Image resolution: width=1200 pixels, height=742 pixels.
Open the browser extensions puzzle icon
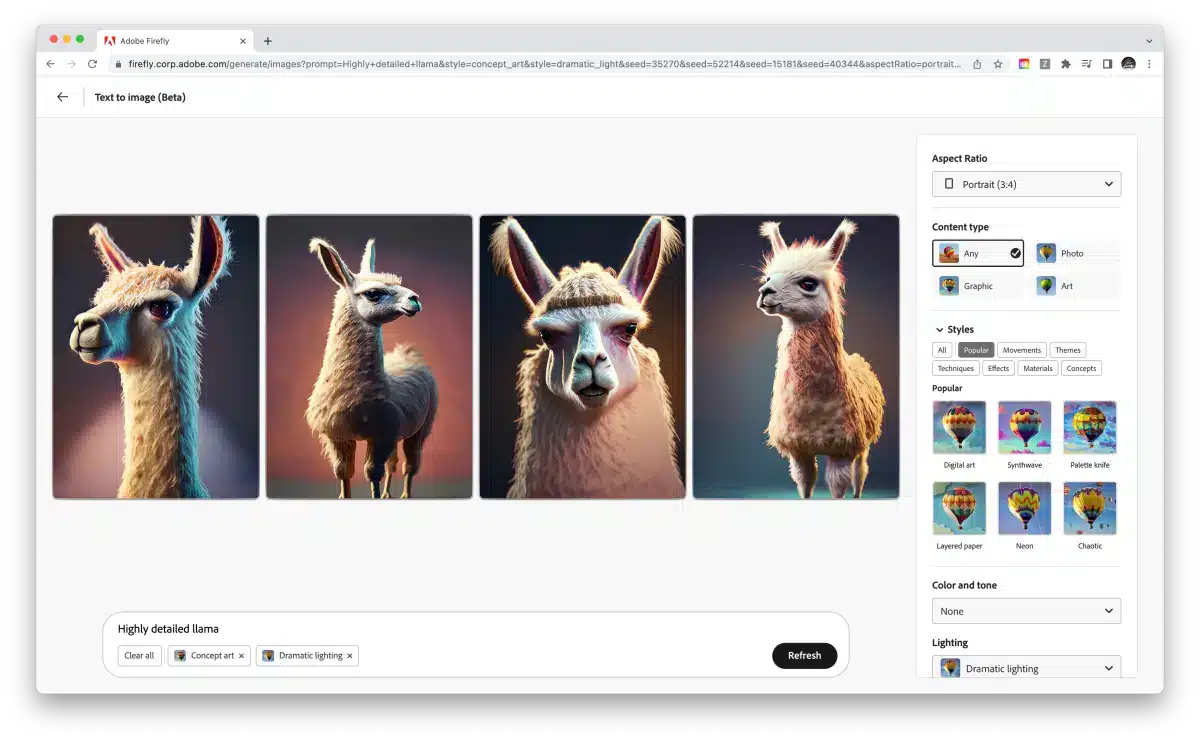(1065, 64)
